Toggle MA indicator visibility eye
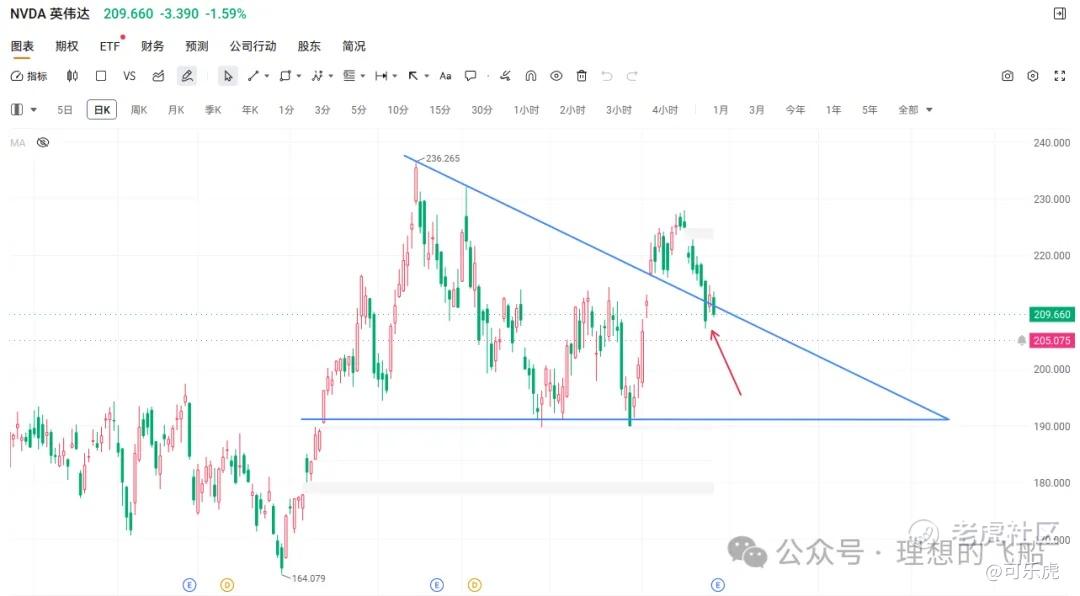1080x596 pixels. [x=43, y=143]
